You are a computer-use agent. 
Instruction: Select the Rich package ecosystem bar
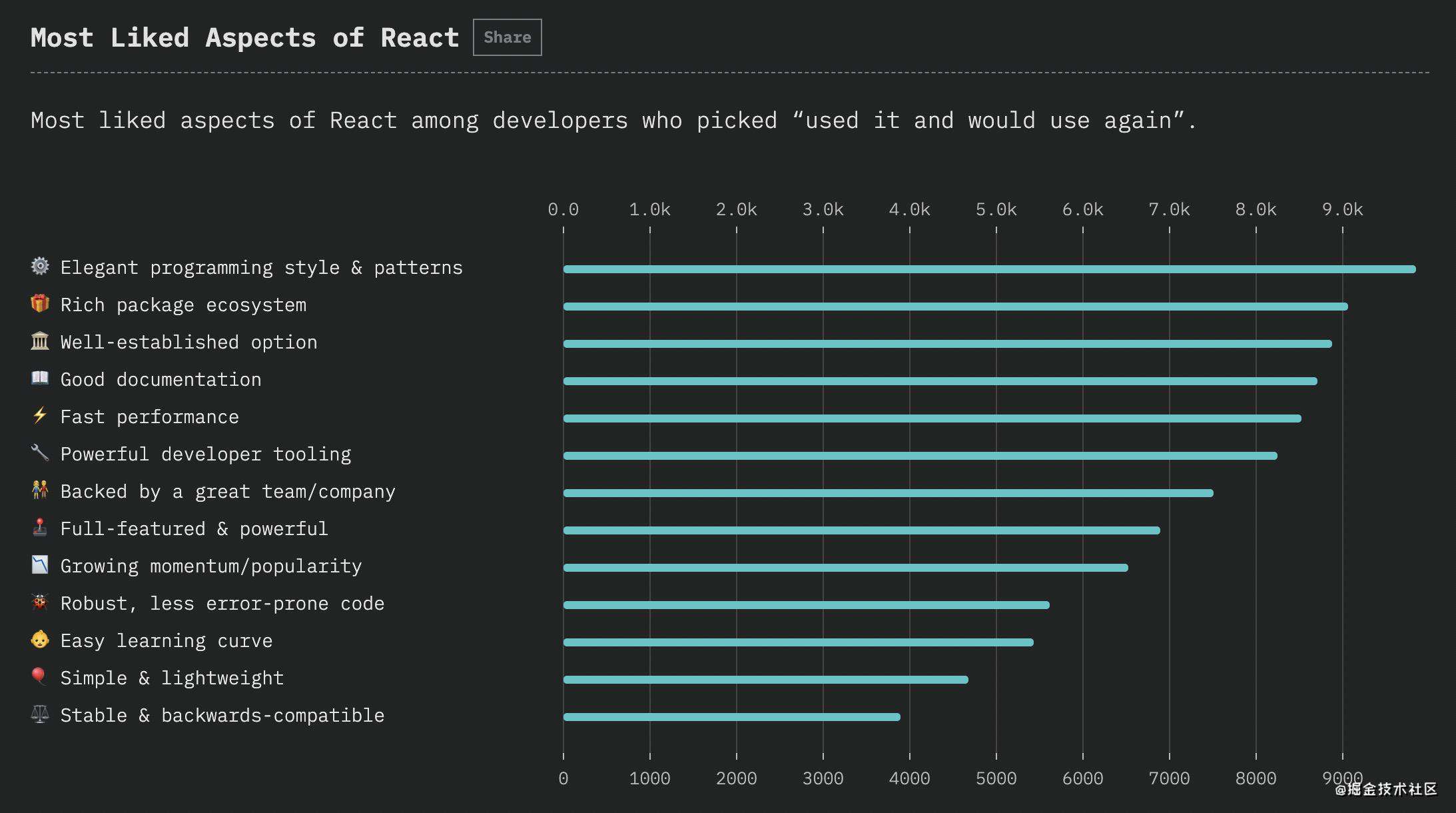point(955,307)
